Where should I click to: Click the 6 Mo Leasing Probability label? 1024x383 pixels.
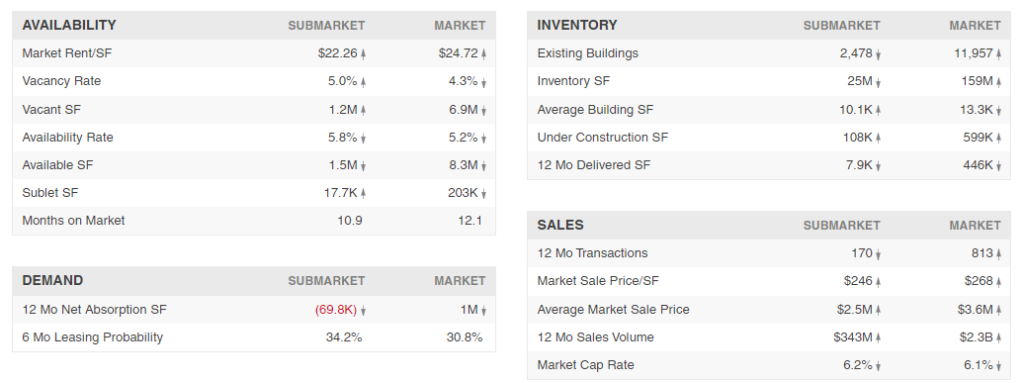point(93,337)
